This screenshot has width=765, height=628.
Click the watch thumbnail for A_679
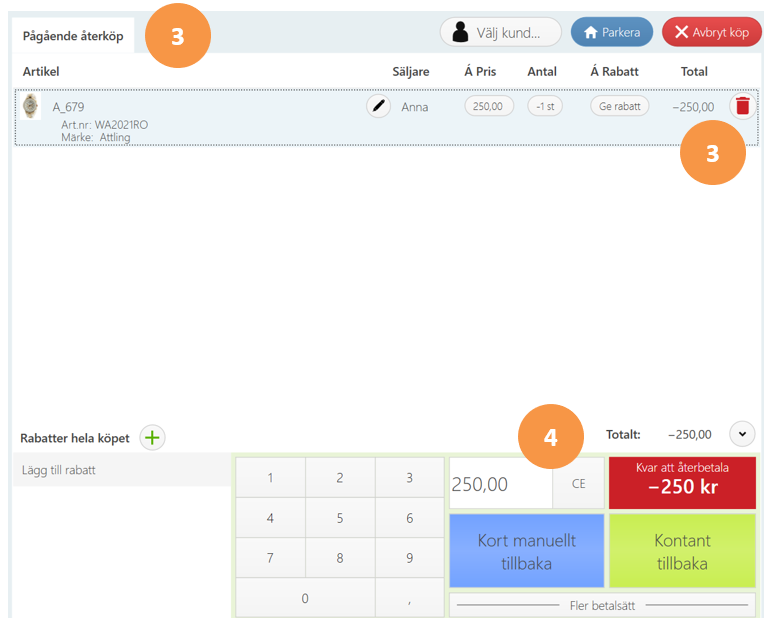tap(31, 106)
